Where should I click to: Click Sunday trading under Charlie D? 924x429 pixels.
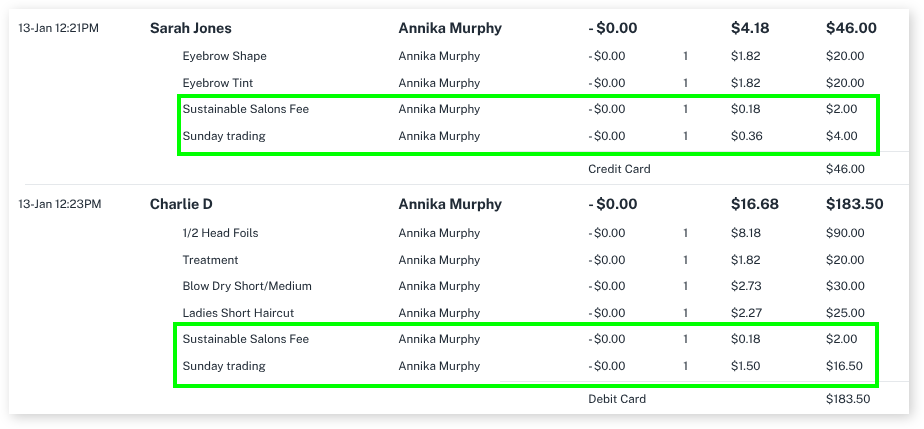[x=224, y=366]
